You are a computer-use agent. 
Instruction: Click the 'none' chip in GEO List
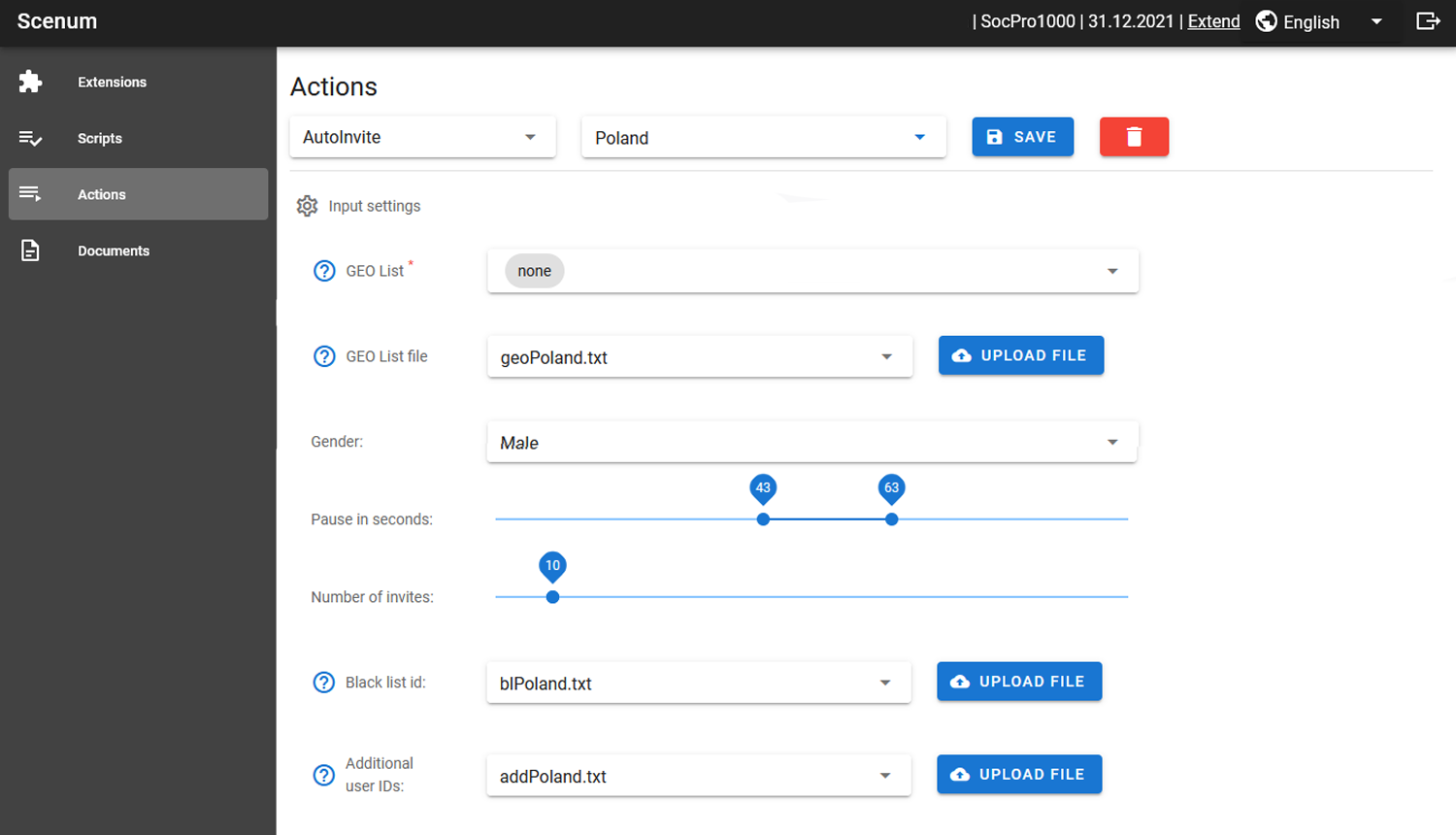tap(534, 271)
